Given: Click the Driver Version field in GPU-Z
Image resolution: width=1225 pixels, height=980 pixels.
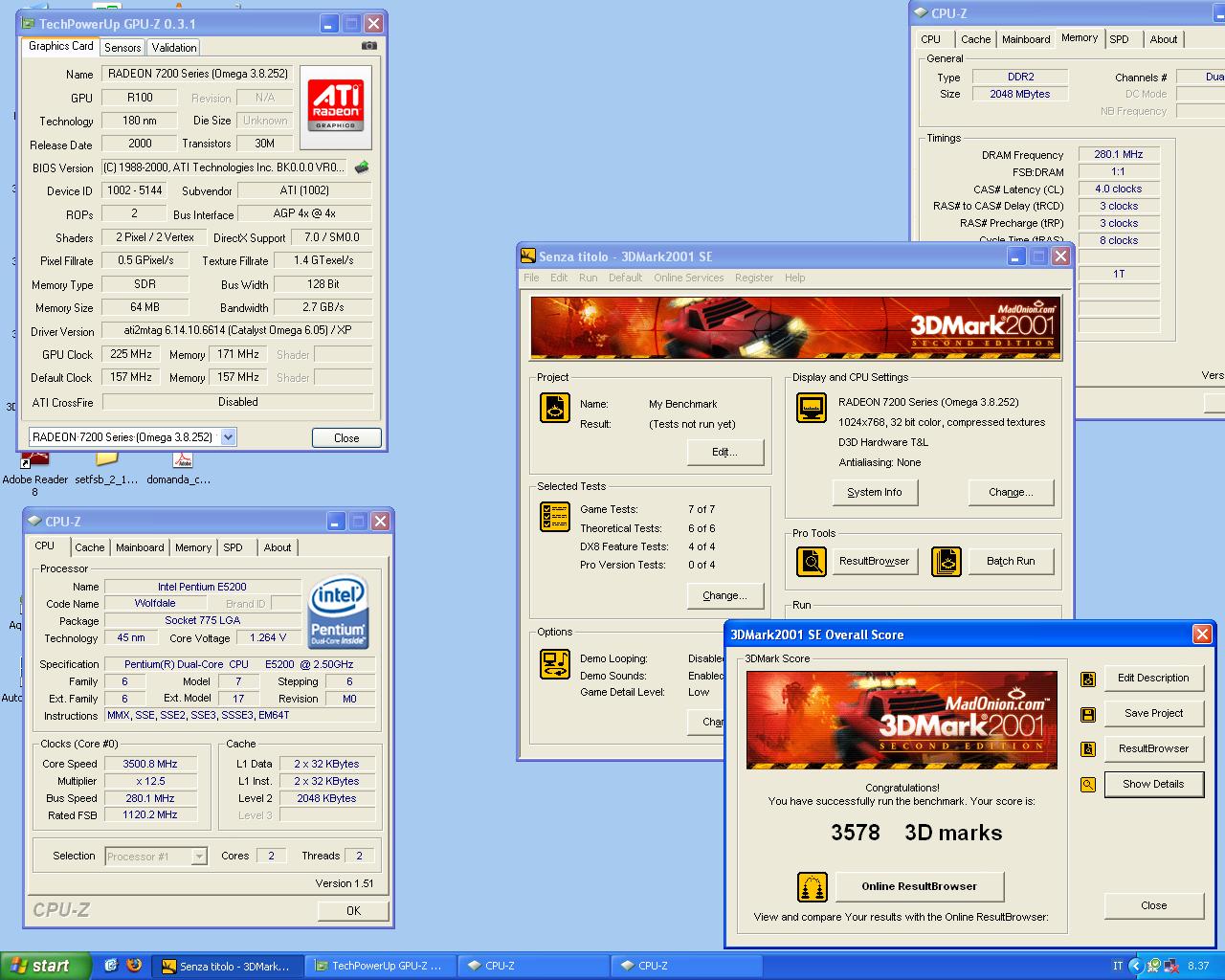Looking at the screenshot, I should pyautogui.click(x=237, y=330).
